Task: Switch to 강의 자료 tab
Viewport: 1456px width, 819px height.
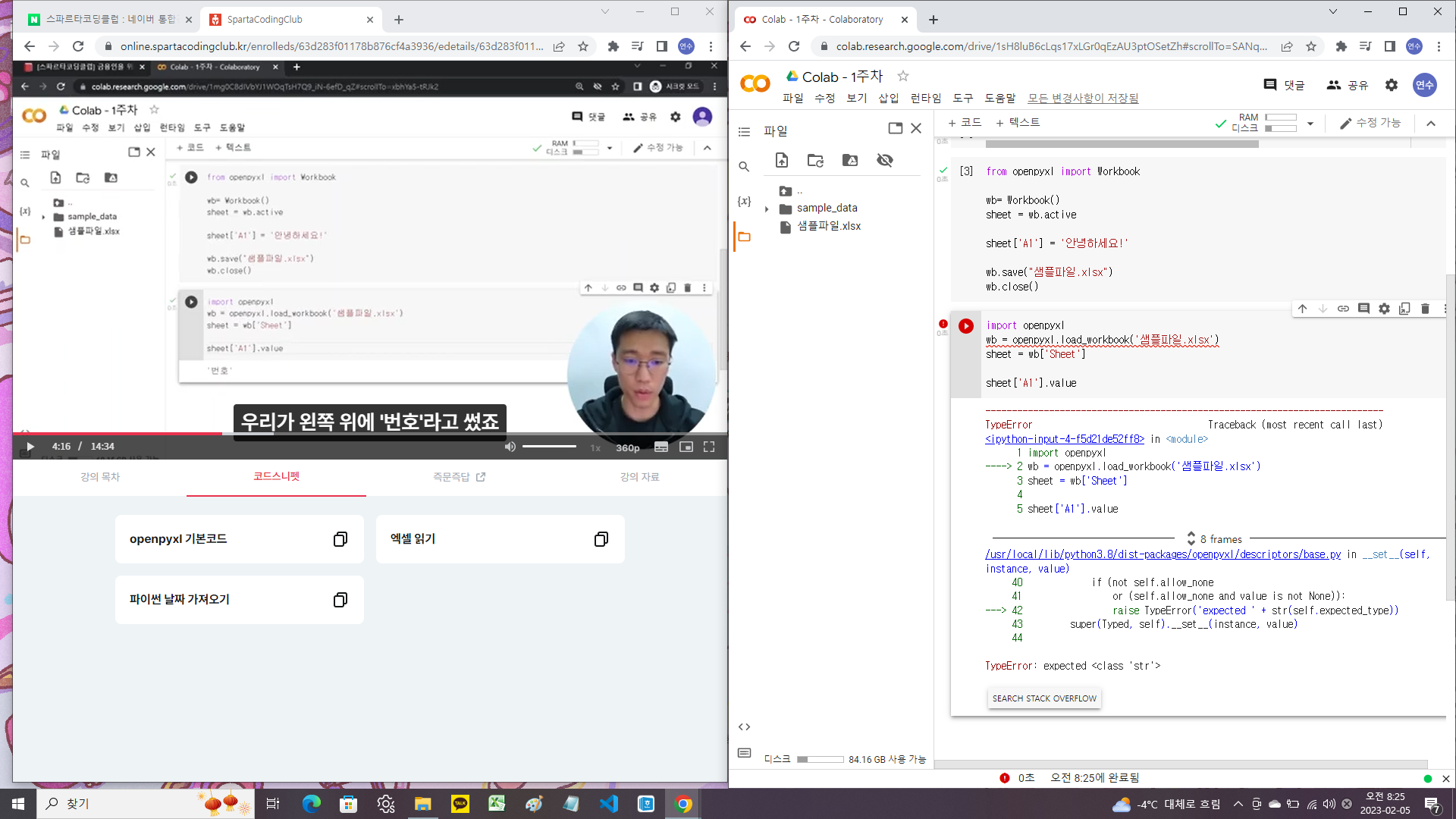Action: [x=639, y=477]
